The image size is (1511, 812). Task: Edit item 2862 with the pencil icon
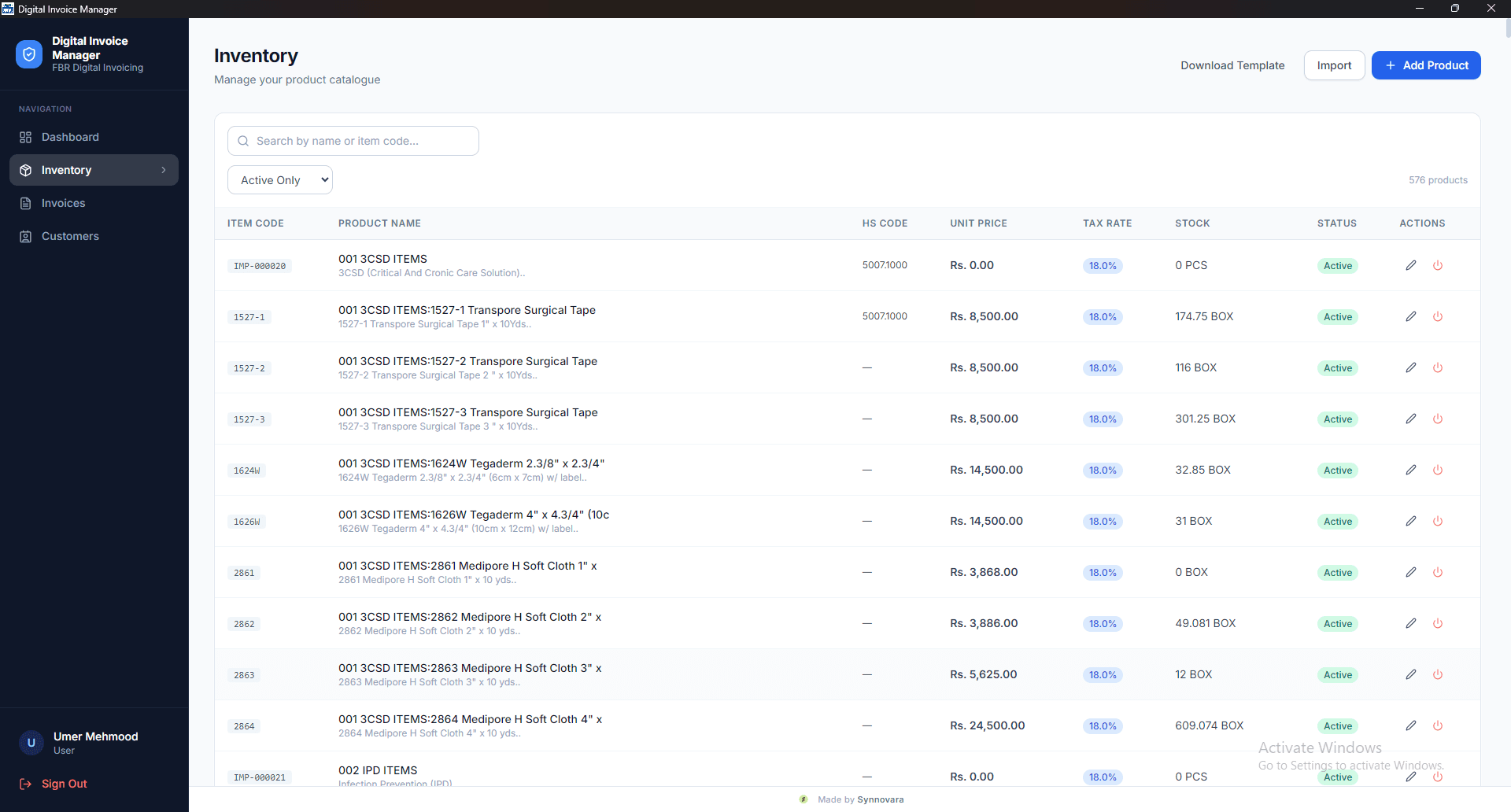click(x=1411, y=623)
